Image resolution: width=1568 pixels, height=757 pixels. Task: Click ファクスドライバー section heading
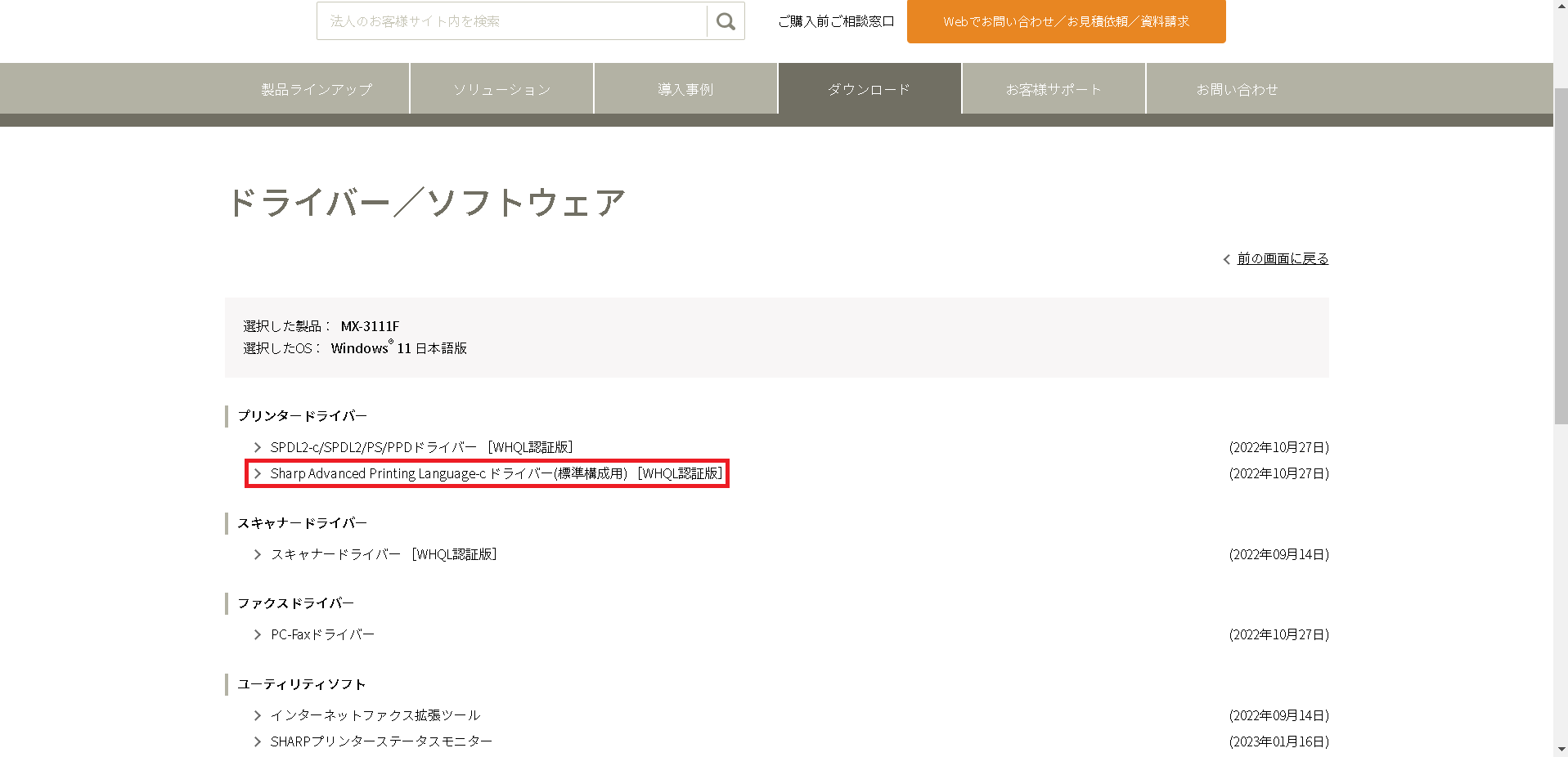point(295,603)
